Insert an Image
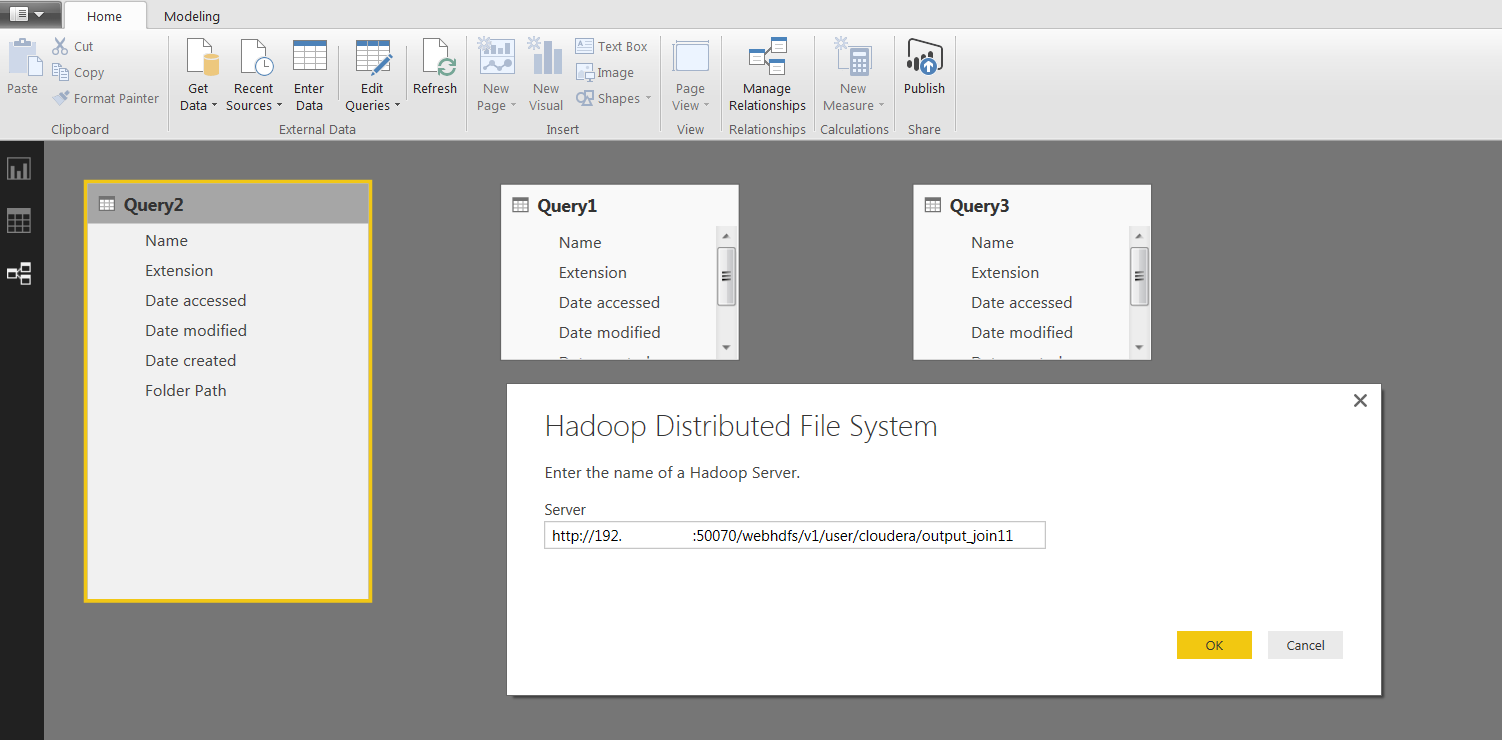This screenshot has height=740, width=1502. pos(604,72)
